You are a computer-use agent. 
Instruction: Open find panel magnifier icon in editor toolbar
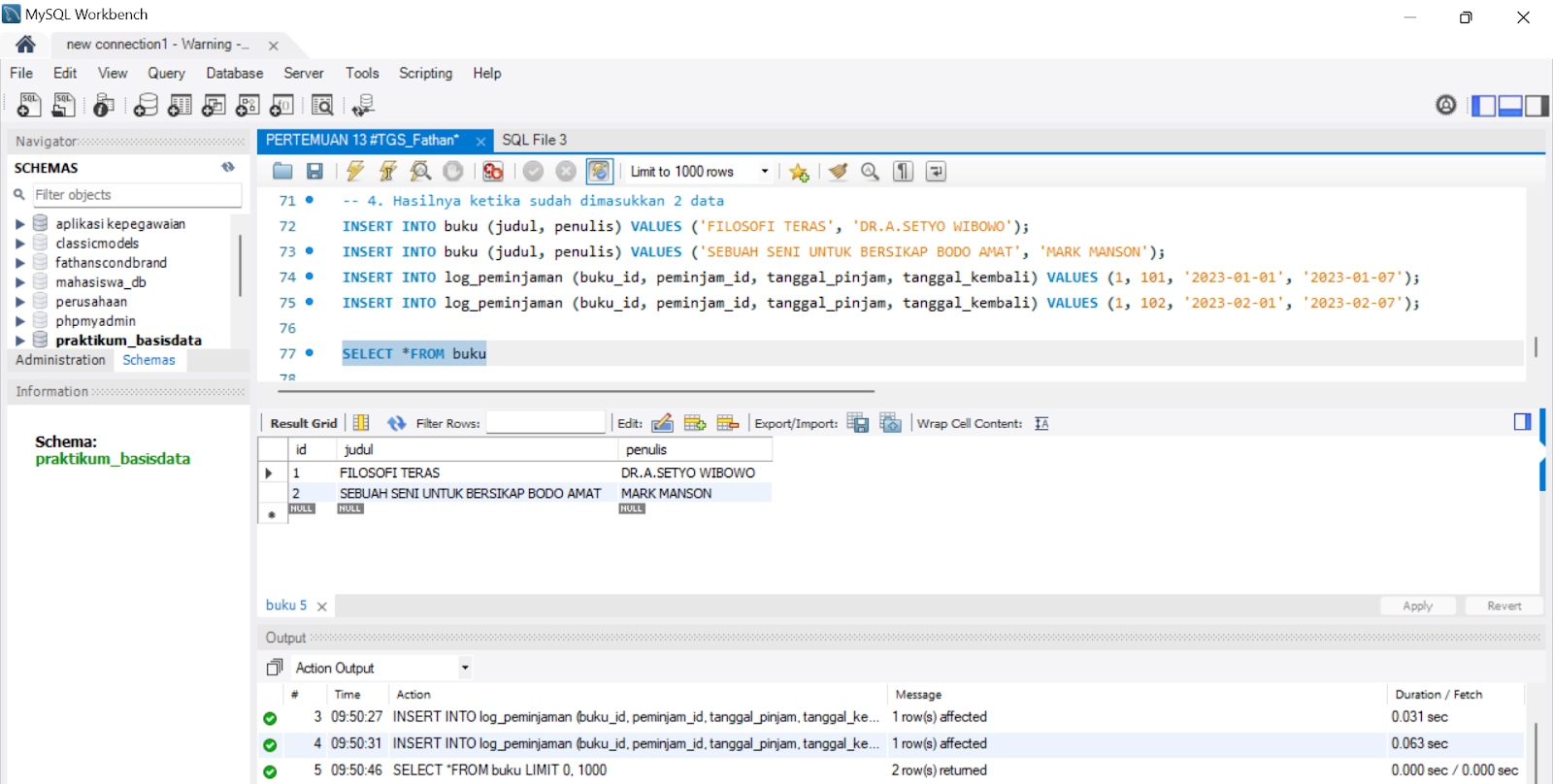(x=870, y=172)
